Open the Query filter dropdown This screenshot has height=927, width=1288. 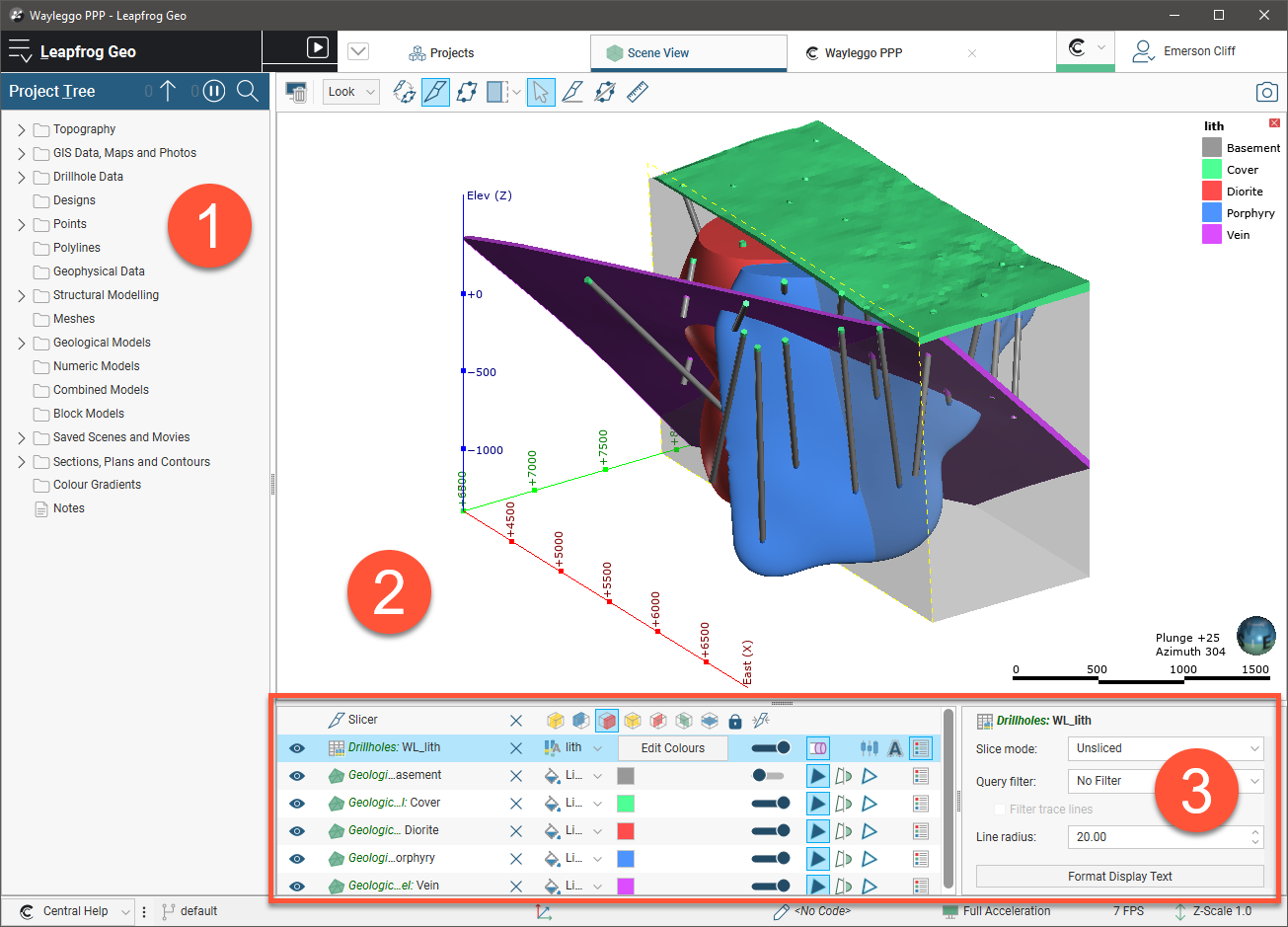[x=1166, y=781]
